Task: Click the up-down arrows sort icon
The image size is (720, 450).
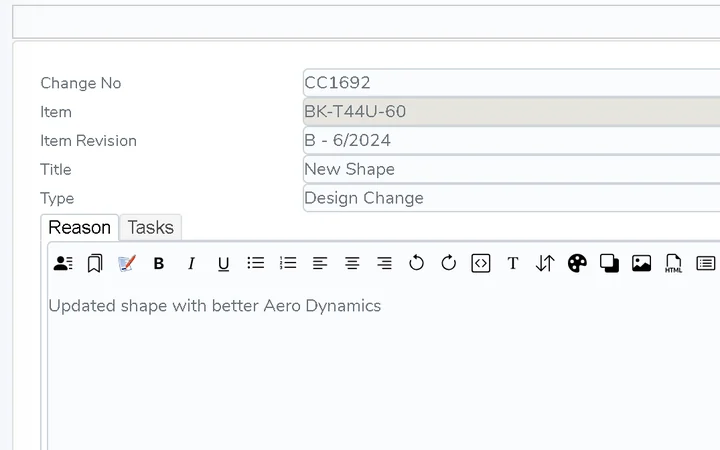Action: tap(545, 264)
